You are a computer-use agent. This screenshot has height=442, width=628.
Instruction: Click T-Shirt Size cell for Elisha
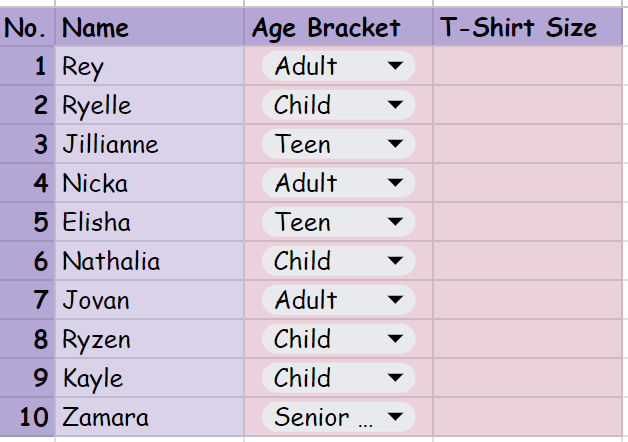point(528,222)
